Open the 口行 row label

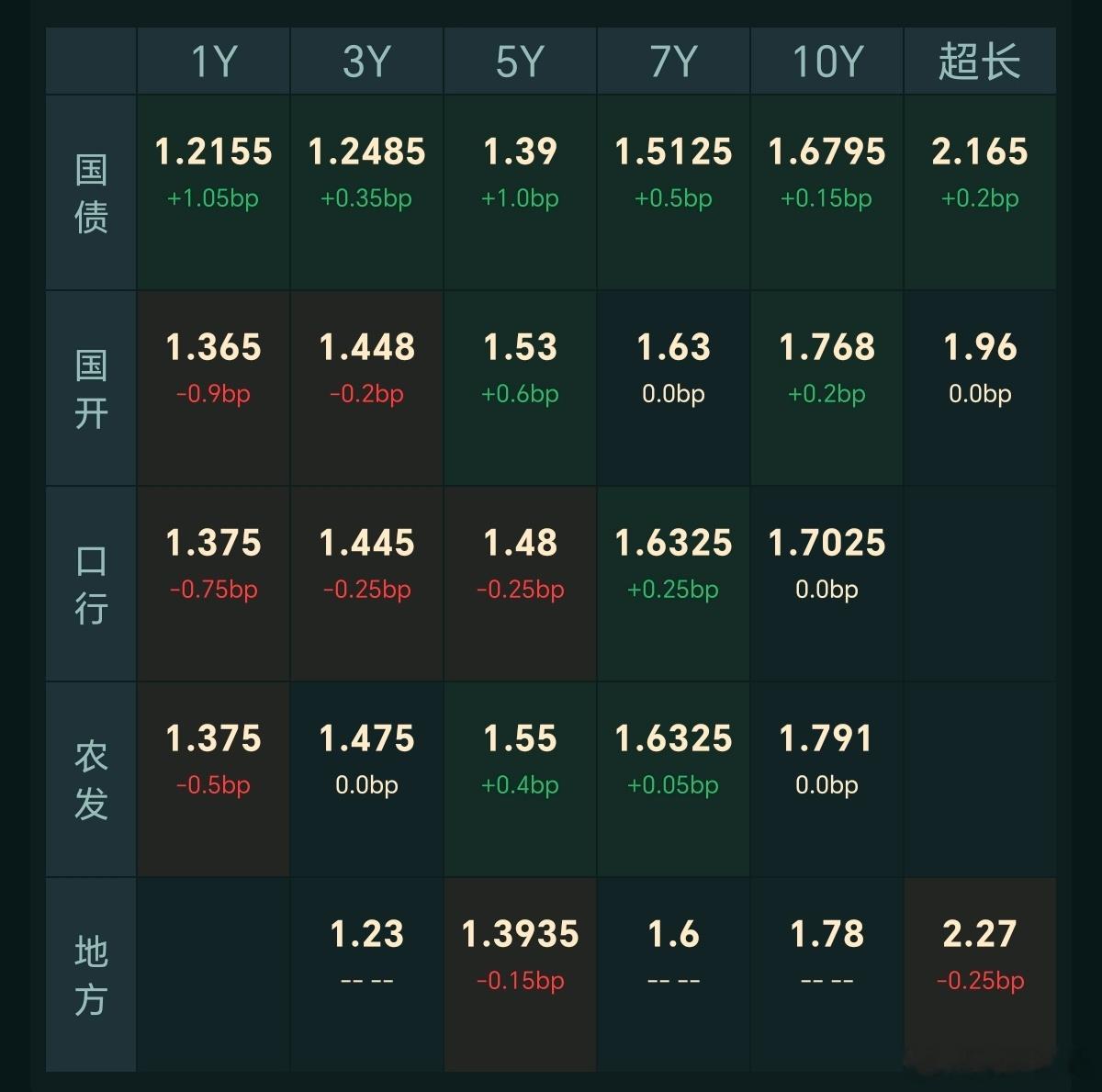click(x=91, y=584)
